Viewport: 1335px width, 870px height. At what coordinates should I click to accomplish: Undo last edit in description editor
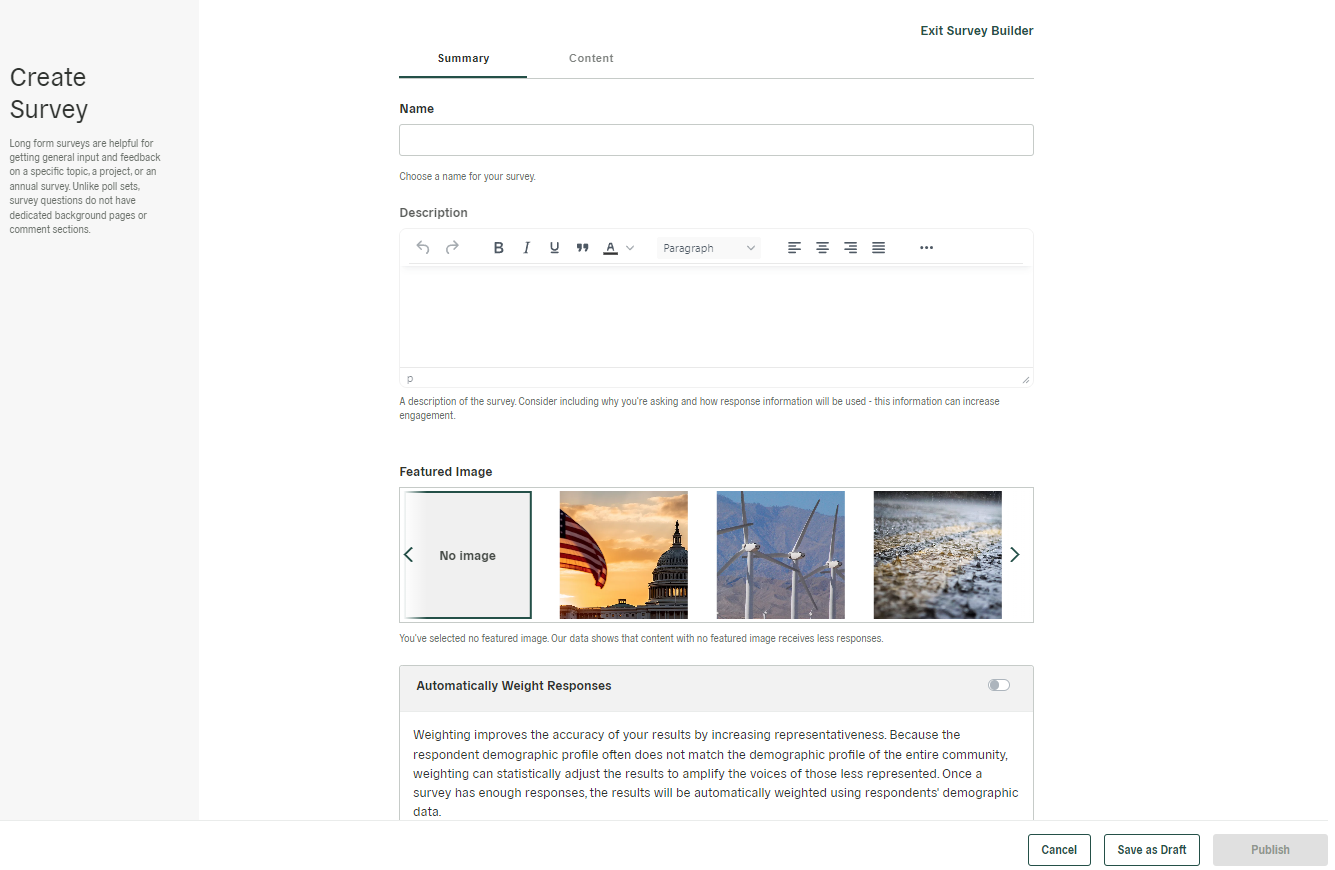tap(423, 248)
